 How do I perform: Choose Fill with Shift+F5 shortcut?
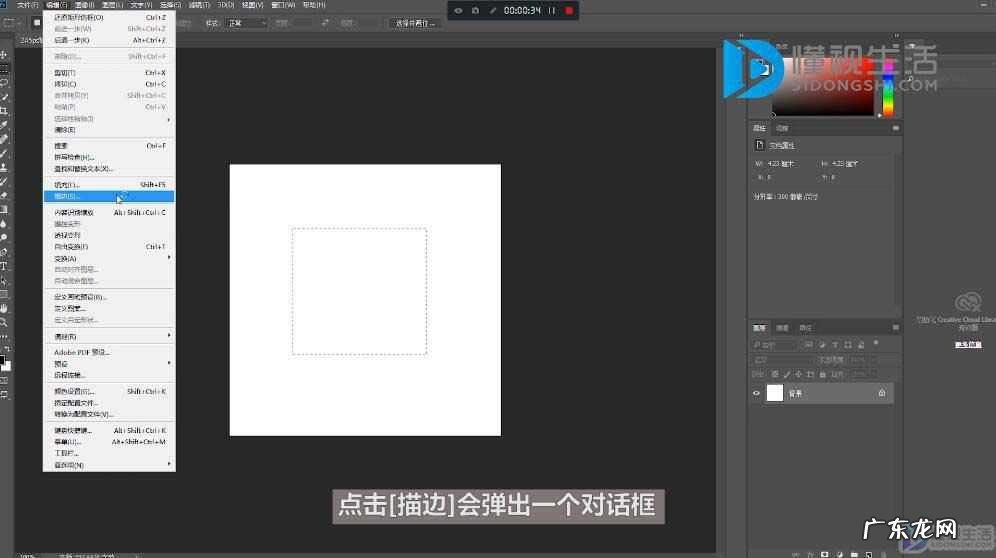(x=109, y=184)
